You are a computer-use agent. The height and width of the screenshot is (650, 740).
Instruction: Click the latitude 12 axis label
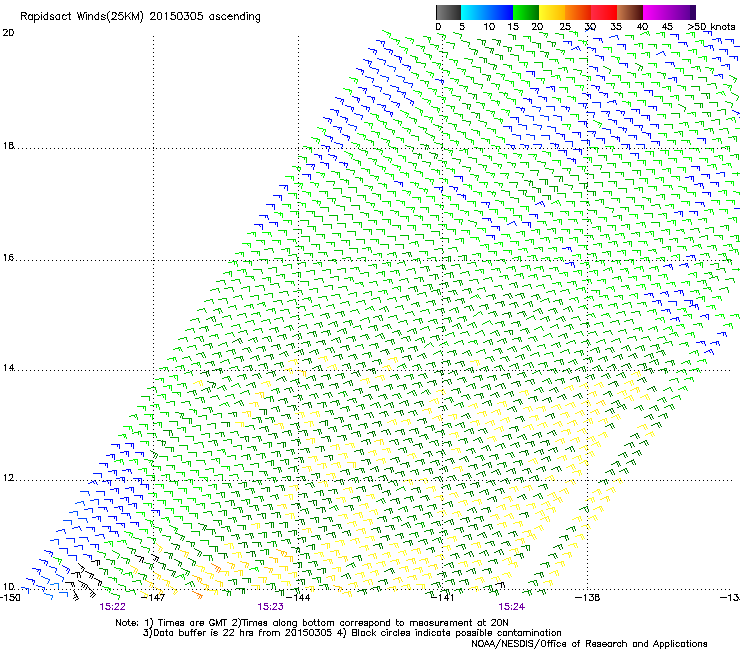tap(8, 478)
